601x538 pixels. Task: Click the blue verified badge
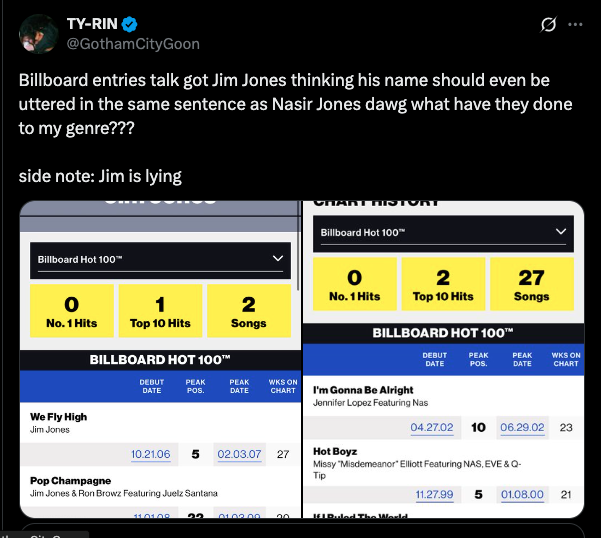[x=129, y=25]
